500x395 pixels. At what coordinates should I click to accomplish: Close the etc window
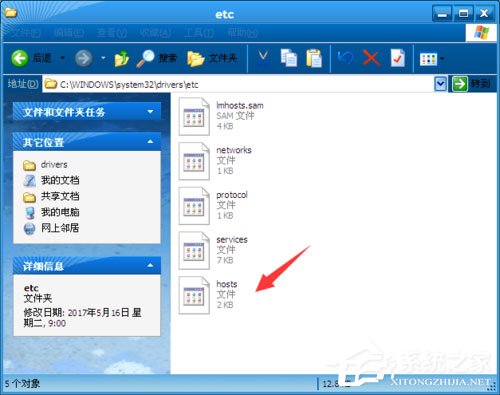[484, 14]
